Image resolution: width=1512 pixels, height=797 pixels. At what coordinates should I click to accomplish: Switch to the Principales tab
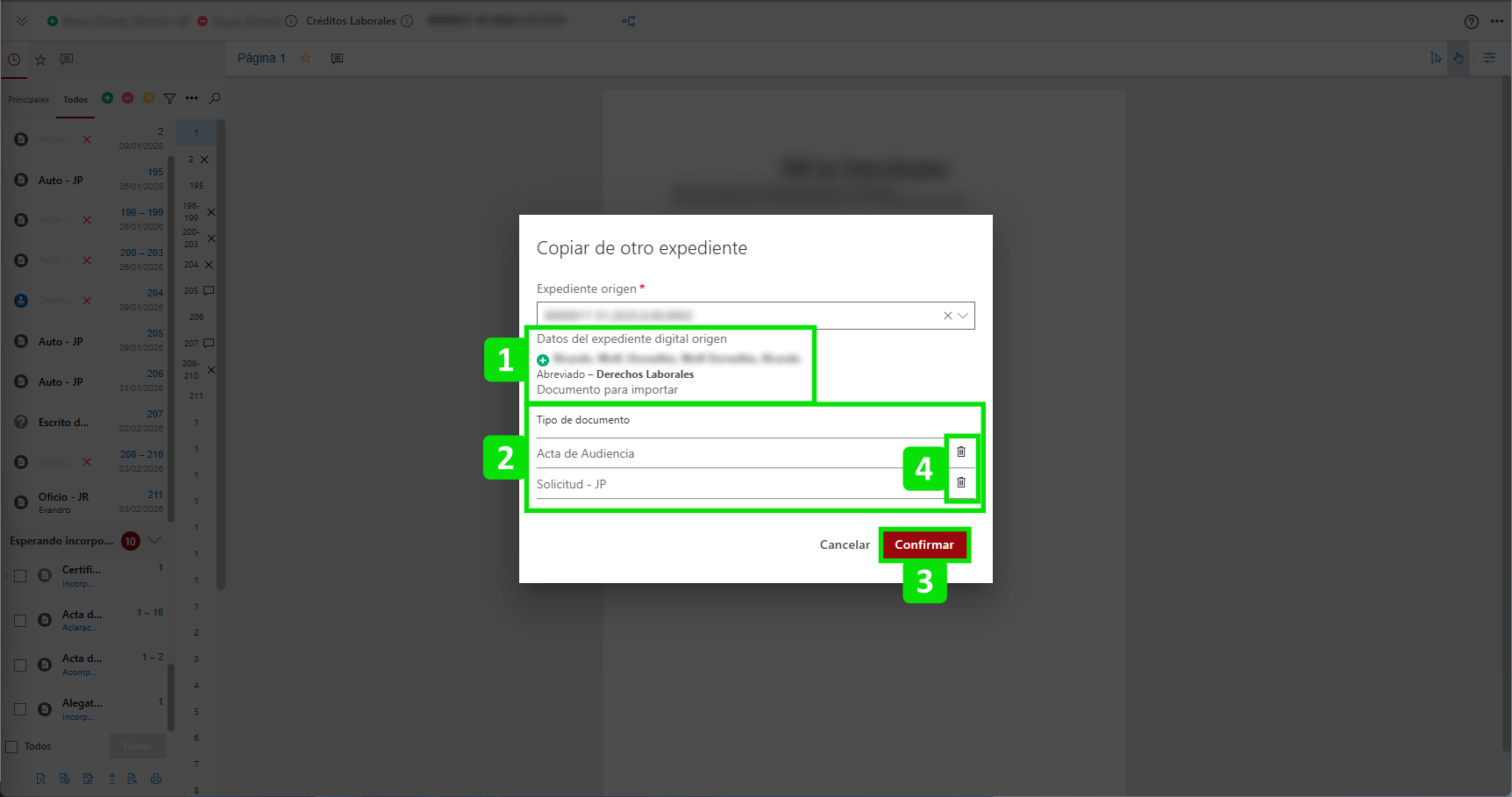(28, 100)
